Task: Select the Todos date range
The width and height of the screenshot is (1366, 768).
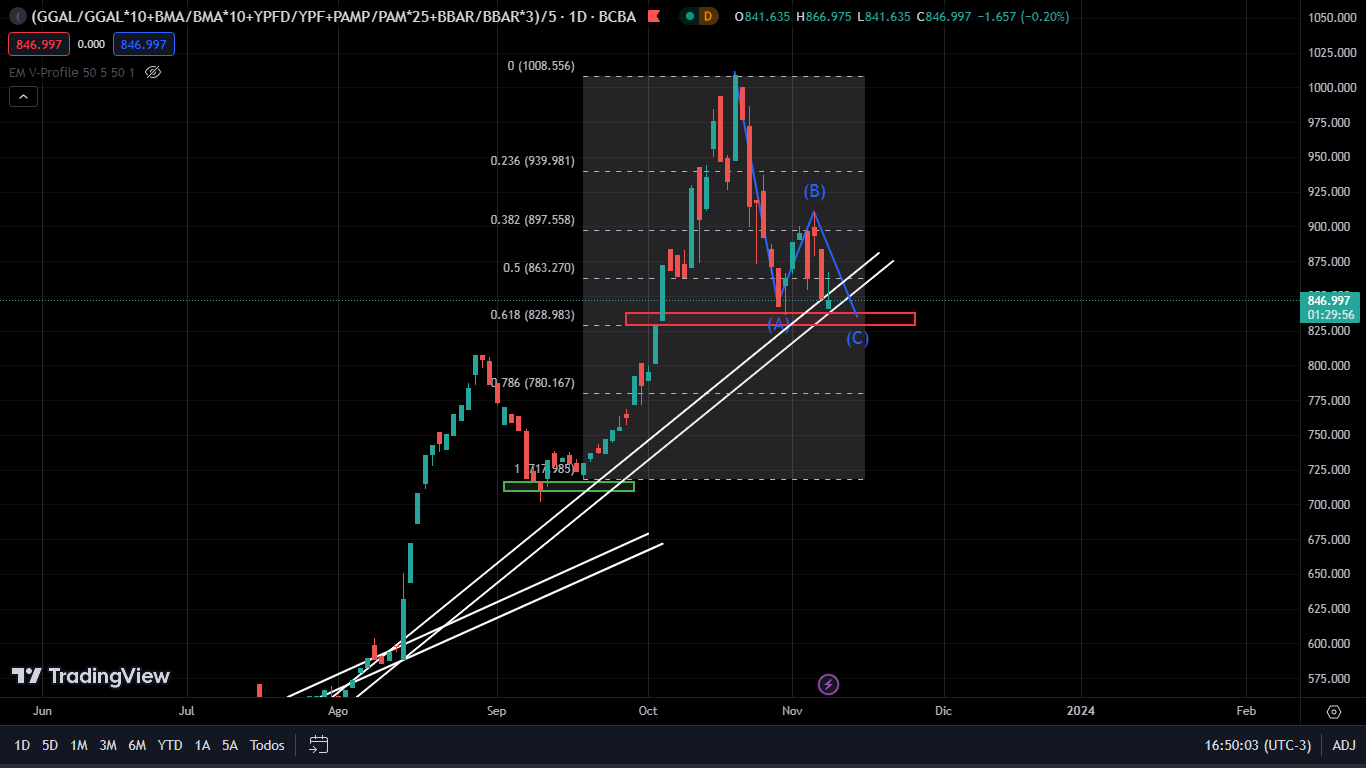Action: (x=267, y=745)
